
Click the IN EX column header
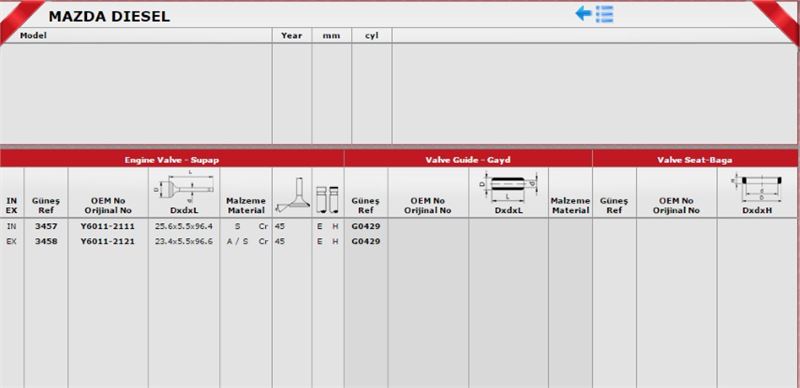point(12,206)
